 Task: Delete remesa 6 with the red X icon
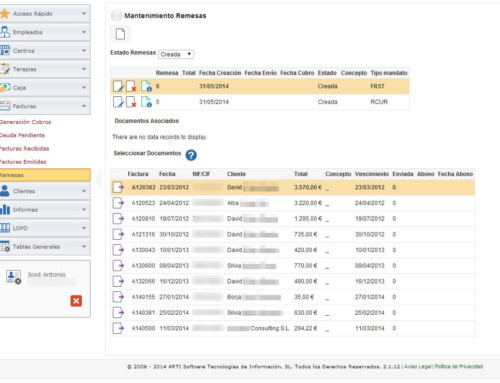pos(131,86)
